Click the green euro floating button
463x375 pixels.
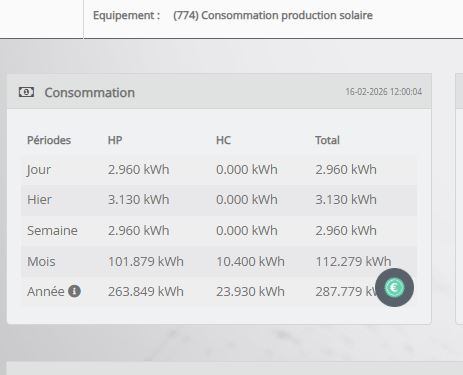pyautogui.click(x=395, y=287)
